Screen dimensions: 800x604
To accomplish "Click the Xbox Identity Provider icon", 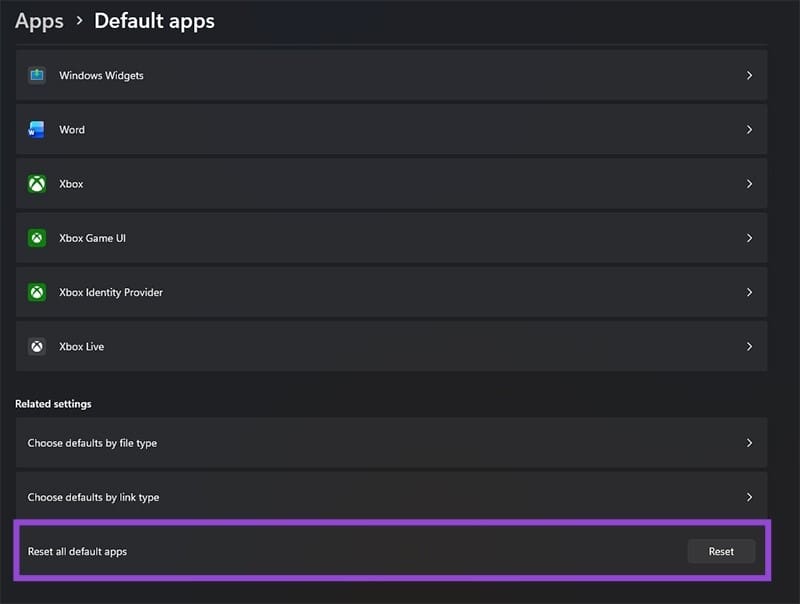I will pyautogui.click(x=37, y=292).
